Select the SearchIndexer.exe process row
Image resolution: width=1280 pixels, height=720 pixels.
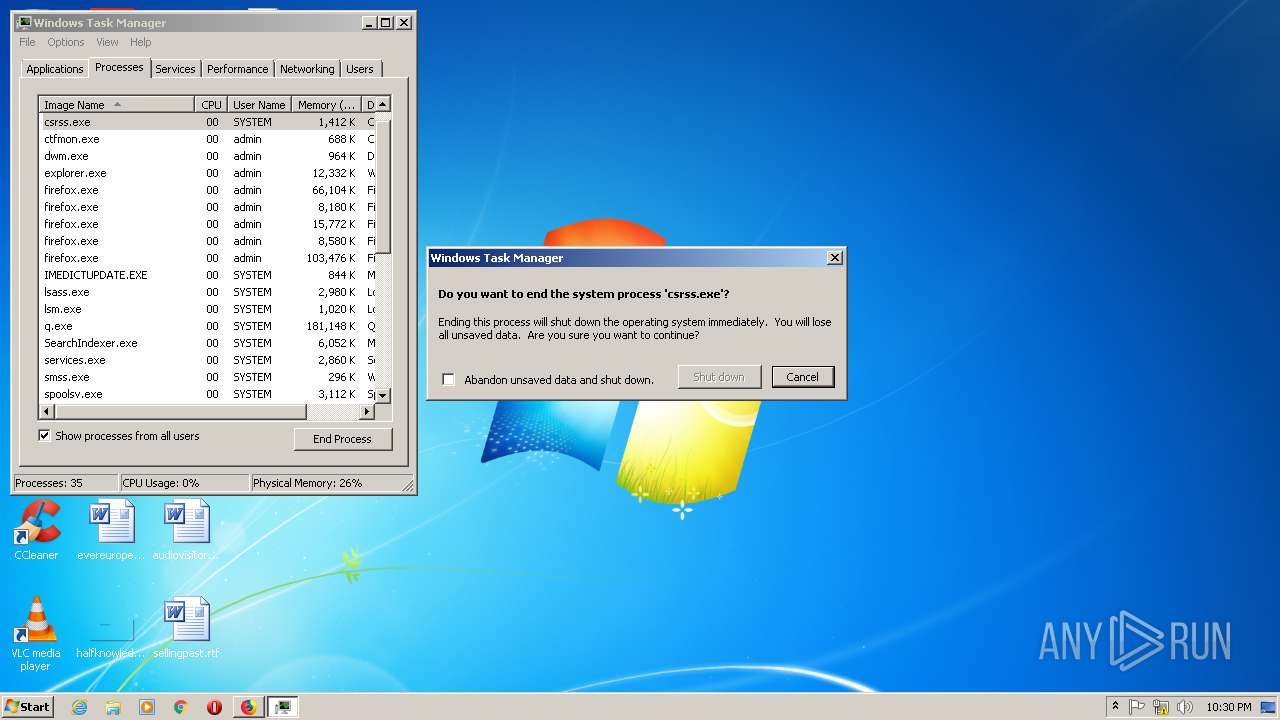[x=207, y=343]
